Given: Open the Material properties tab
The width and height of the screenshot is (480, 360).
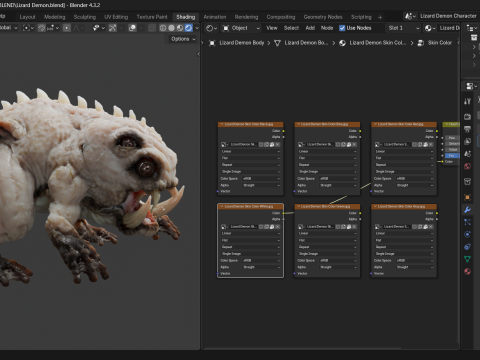Looking at the screenshot, I should [x=467, y=271].
